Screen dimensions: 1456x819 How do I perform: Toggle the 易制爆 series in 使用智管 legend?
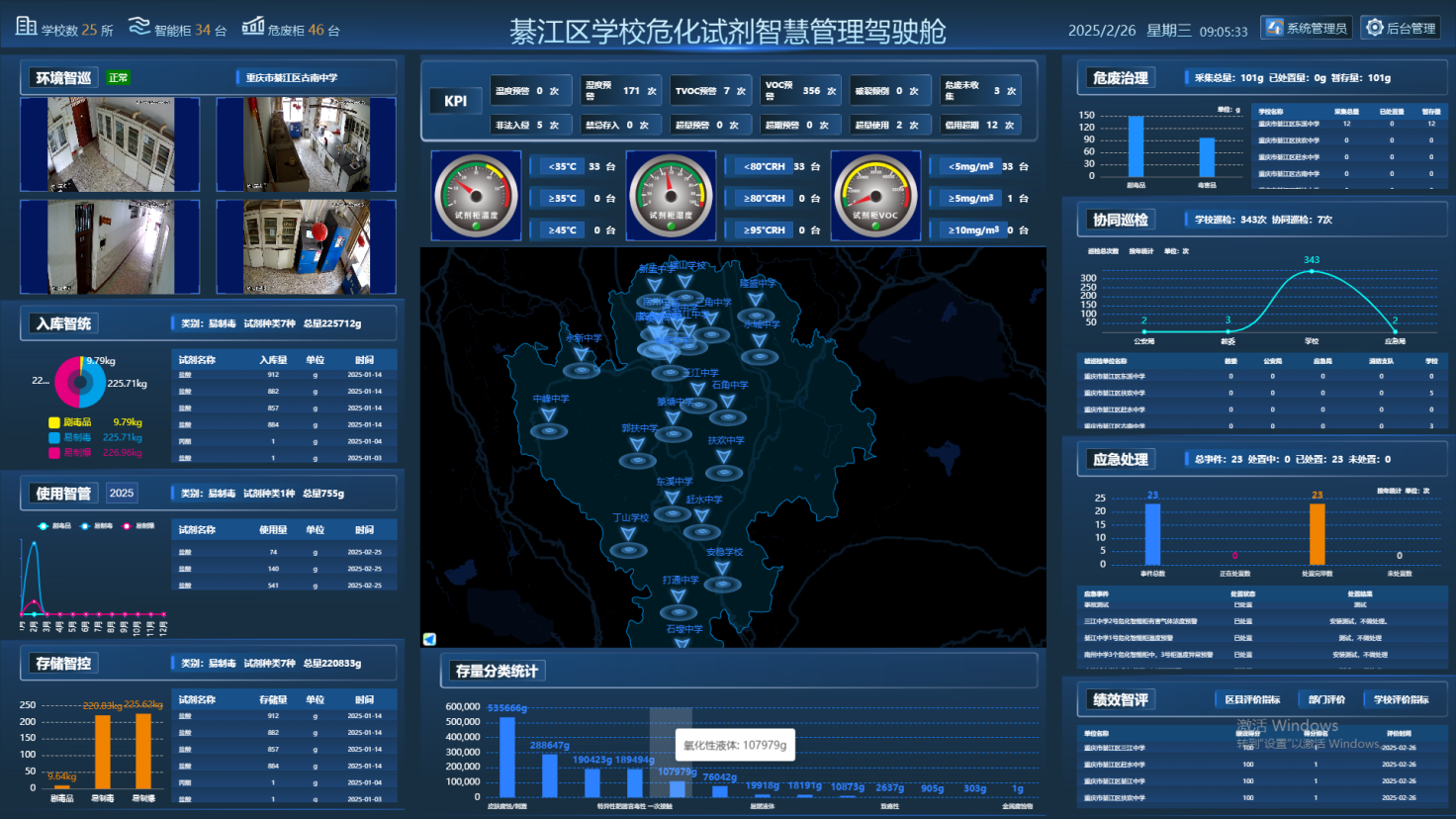[x=128, y=526]
